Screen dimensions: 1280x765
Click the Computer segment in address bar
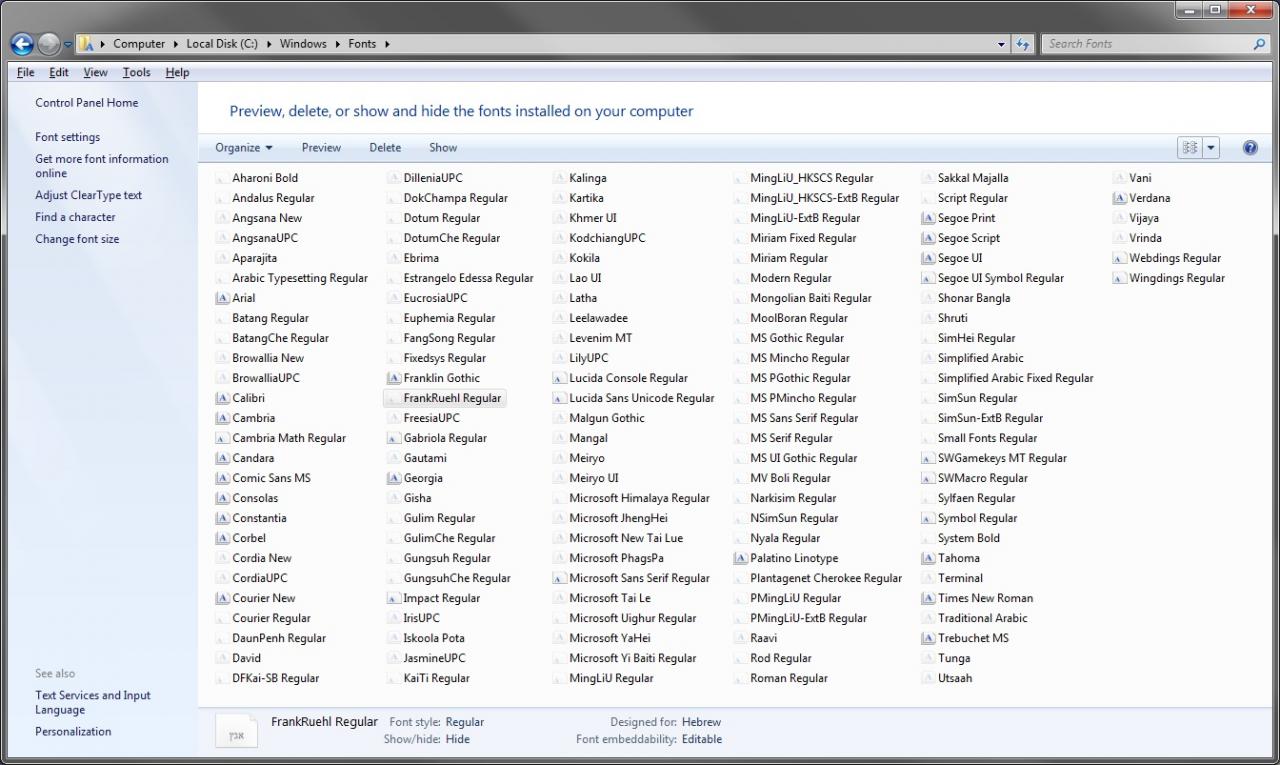point(139,44)
